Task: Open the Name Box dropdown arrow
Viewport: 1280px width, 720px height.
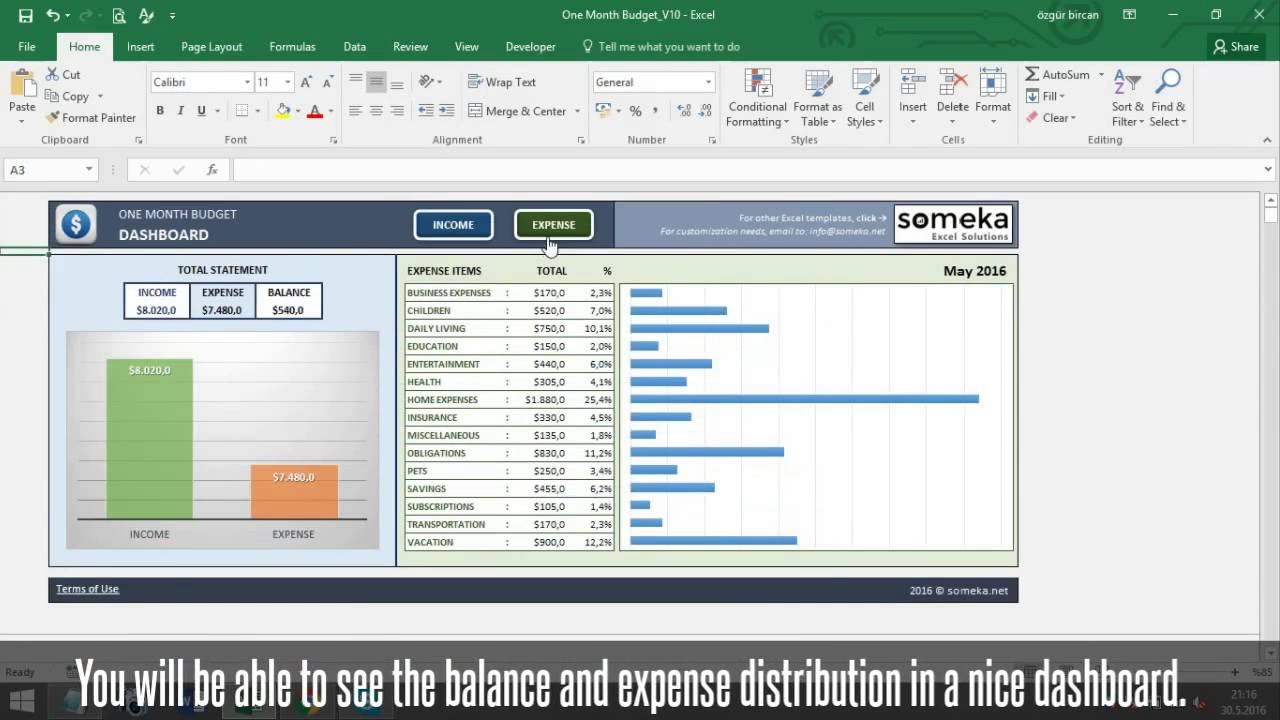Action: point(89,170)
